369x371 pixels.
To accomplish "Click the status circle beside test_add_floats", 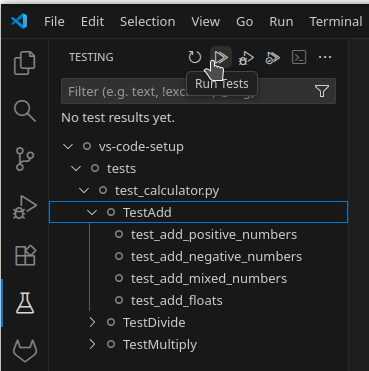I will [119, 300].
